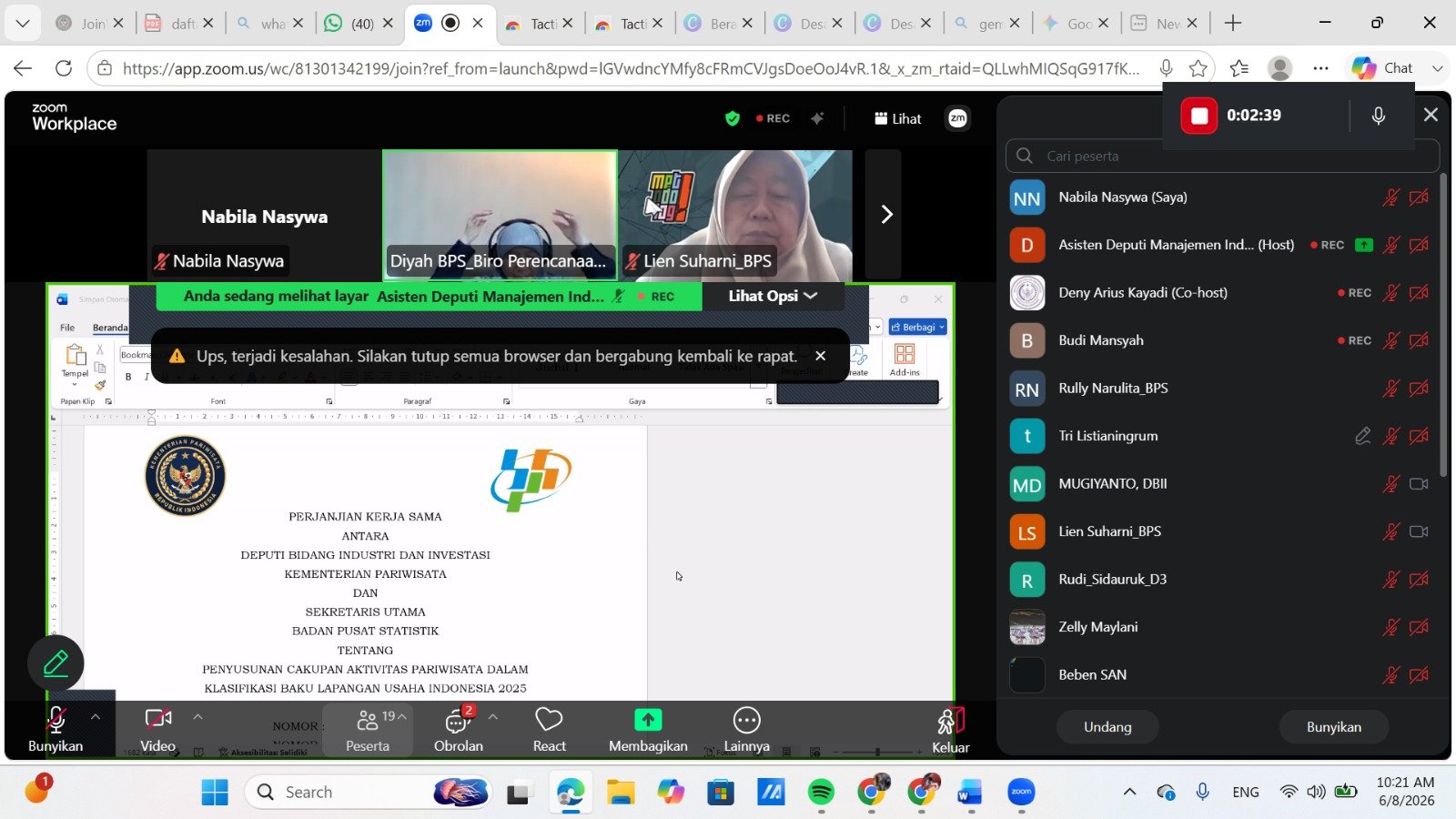Click Berbagi button in shared Word
The width and height of the screenshot is (1456, 819).
coord(918,327)
